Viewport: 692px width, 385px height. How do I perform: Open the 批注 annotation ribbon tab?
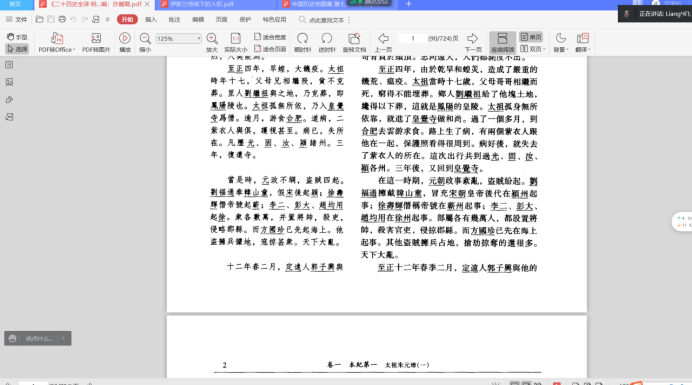pyautogui.click(x=174, y=19)
